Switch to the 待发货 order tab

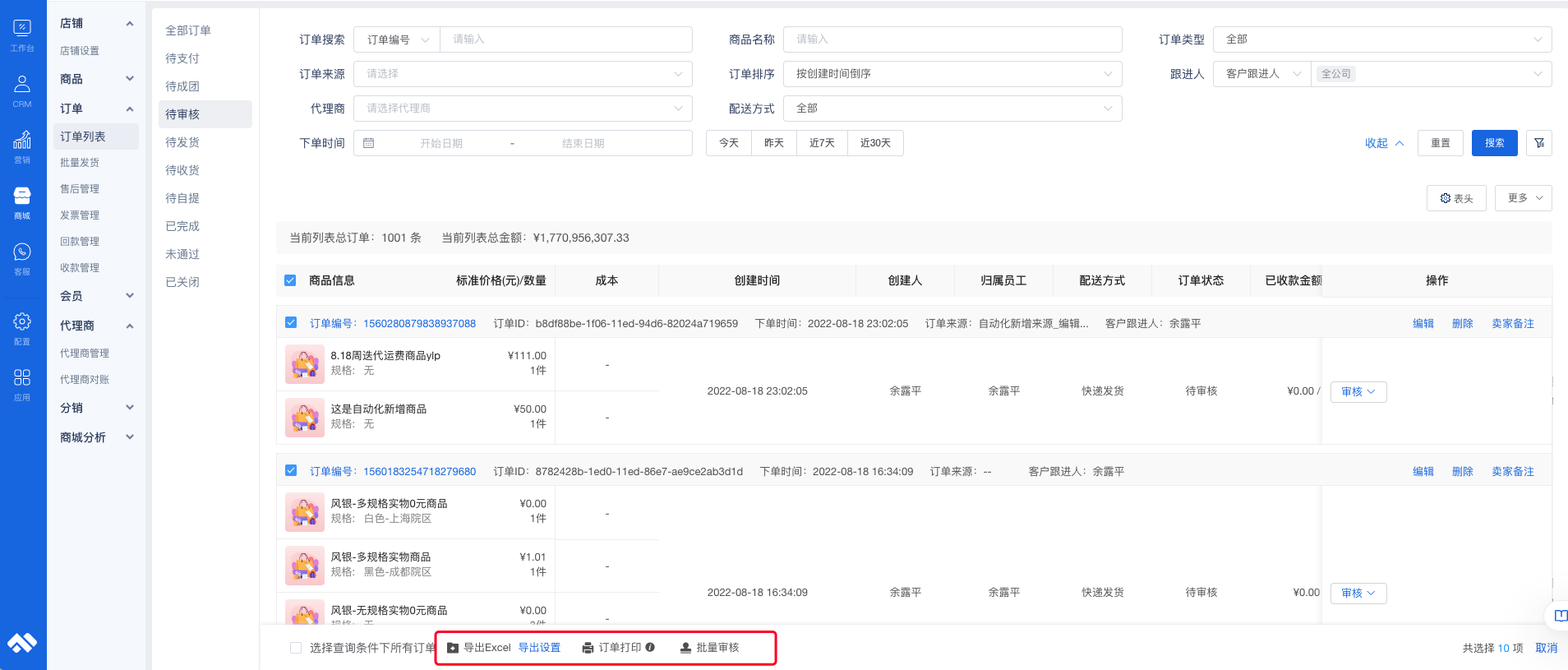pos(182,142)
